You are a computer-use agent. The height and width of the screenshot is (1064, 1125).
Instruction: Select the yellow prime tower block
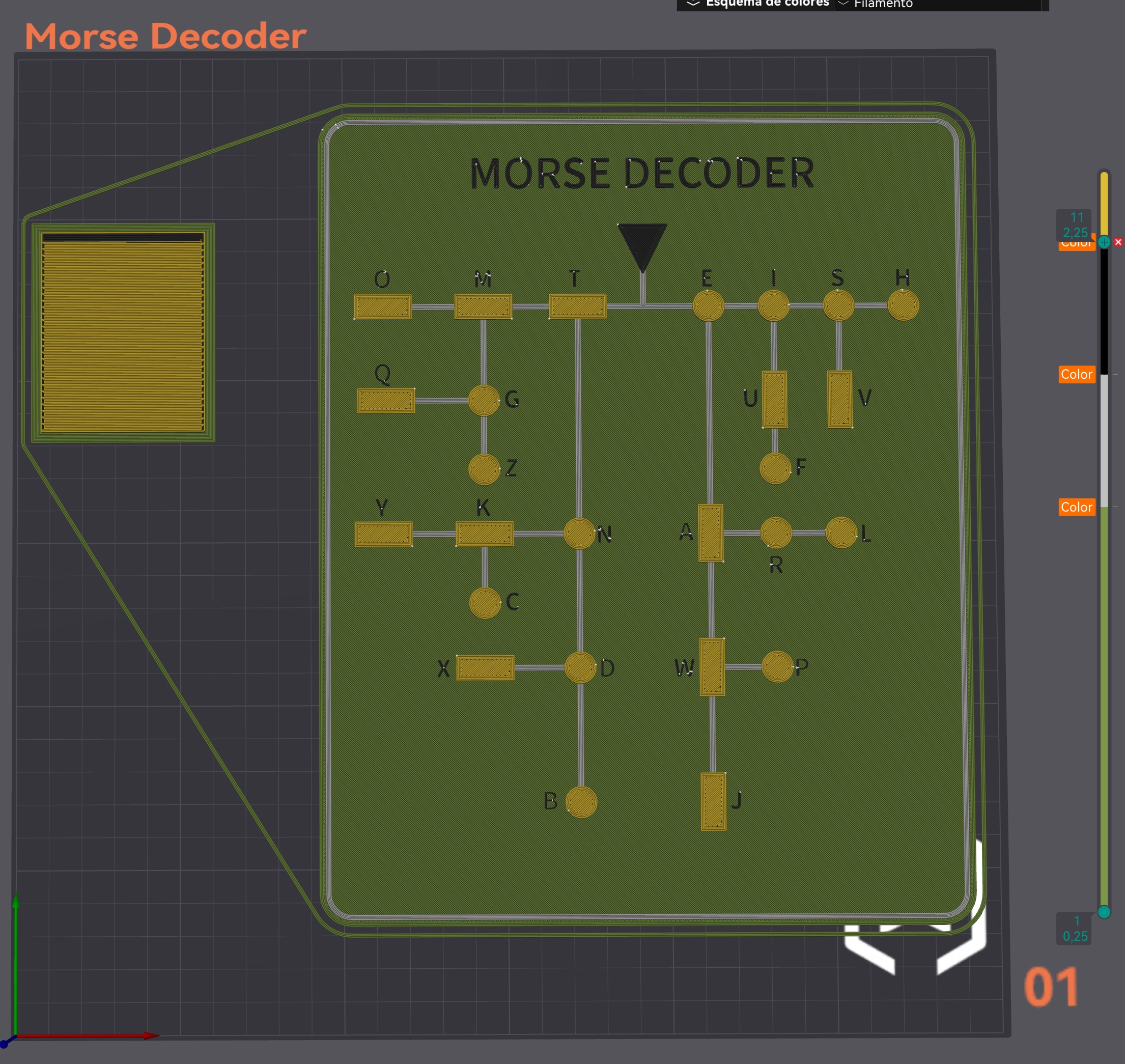123,332
